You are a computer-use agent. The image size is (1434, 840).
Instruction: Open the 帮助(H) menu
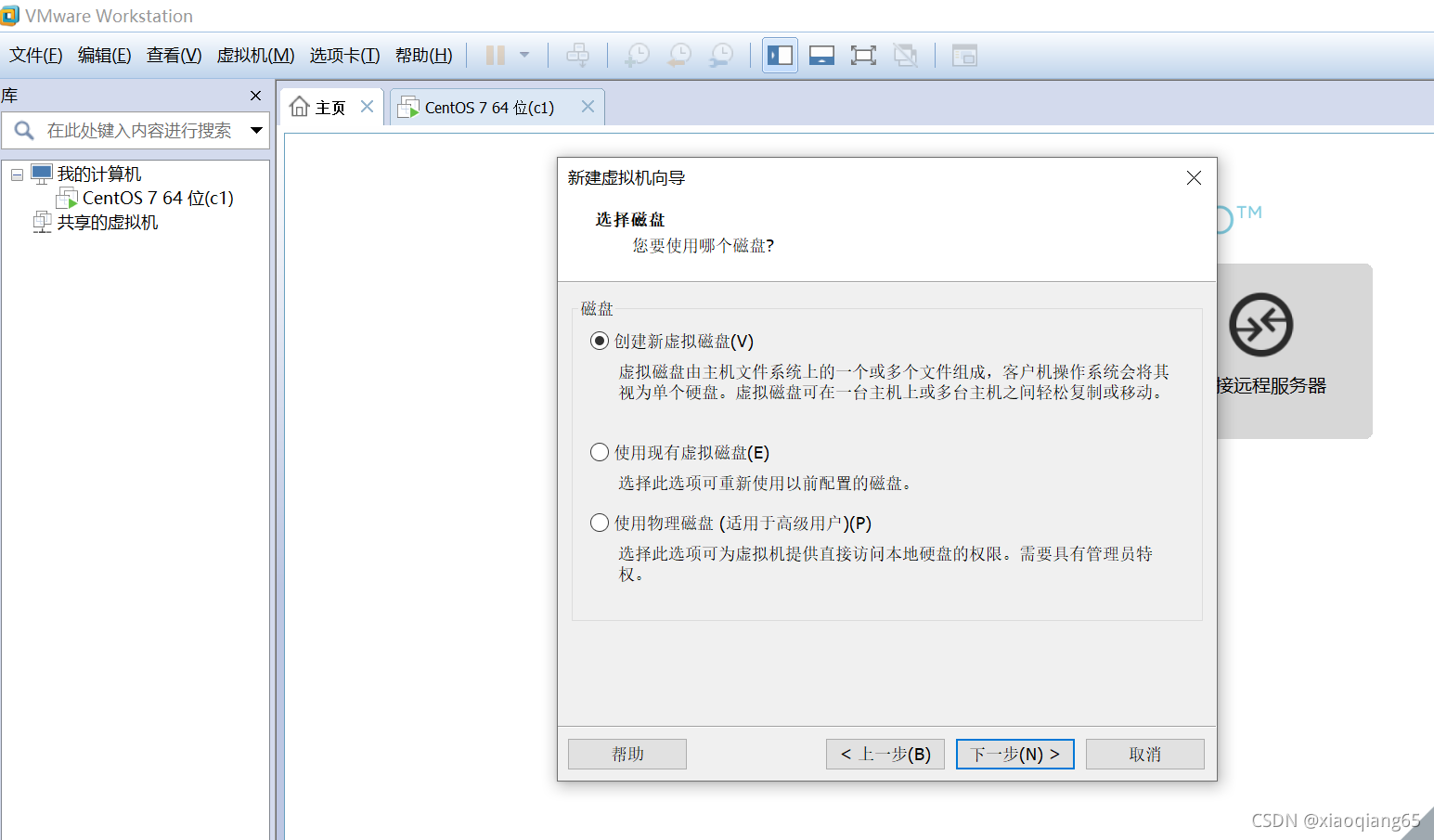[424, 56]
